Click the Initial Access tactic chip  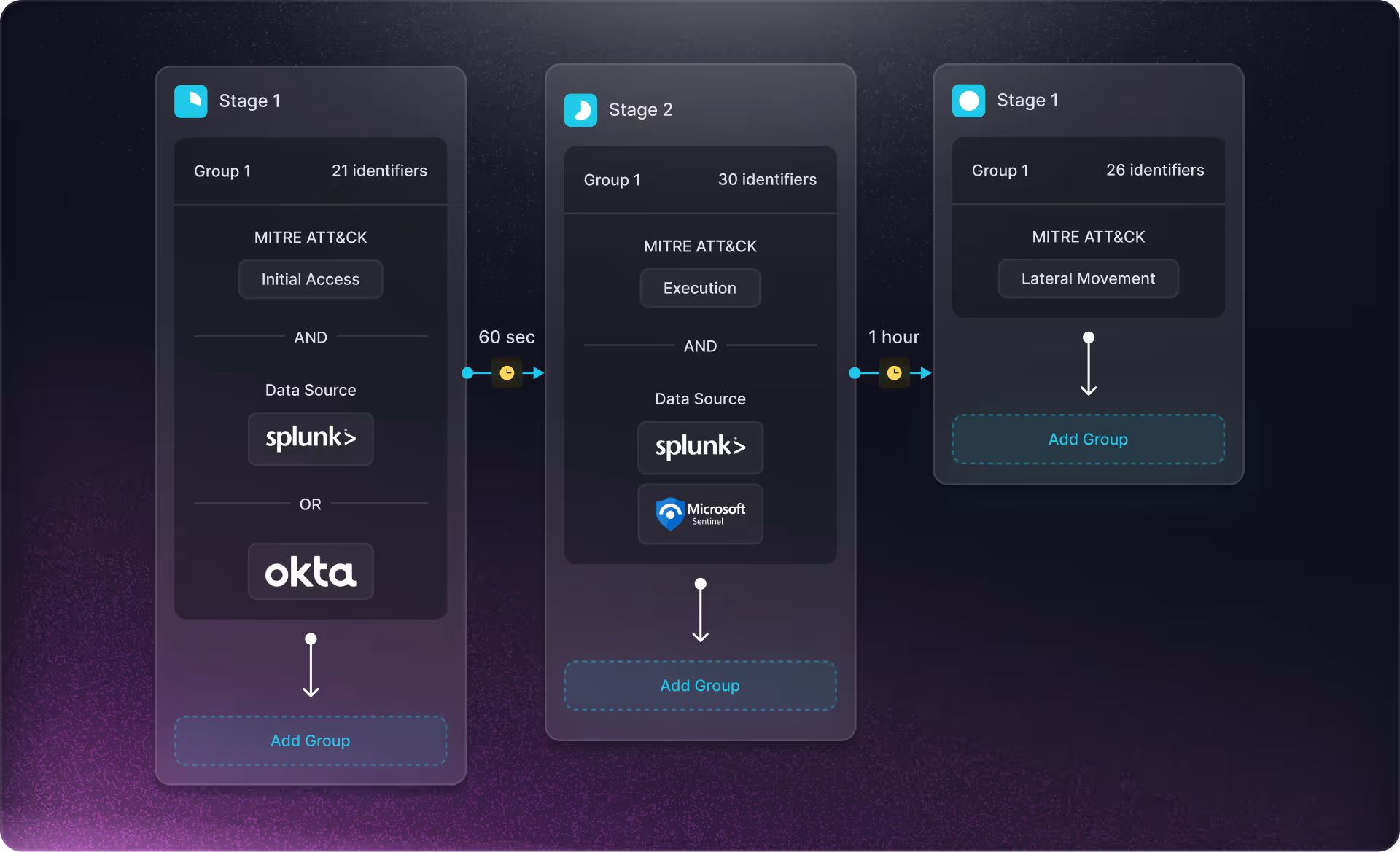[311, 280]
